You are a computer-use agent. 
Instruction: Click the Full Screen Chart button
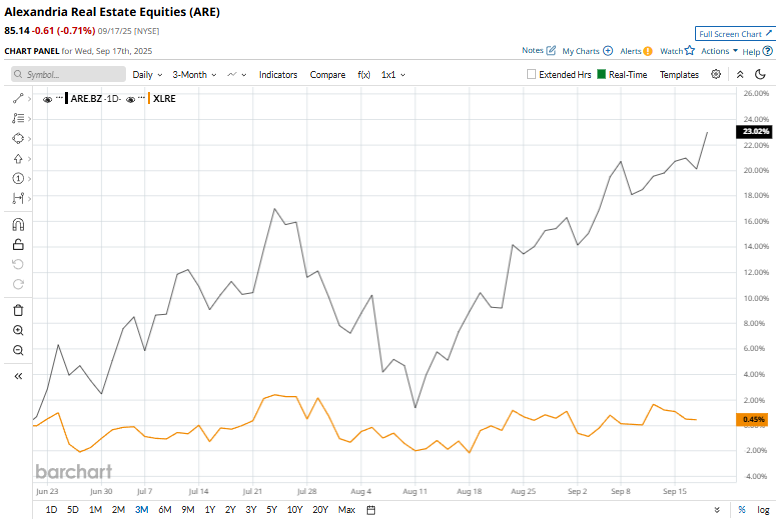(735, 34)
